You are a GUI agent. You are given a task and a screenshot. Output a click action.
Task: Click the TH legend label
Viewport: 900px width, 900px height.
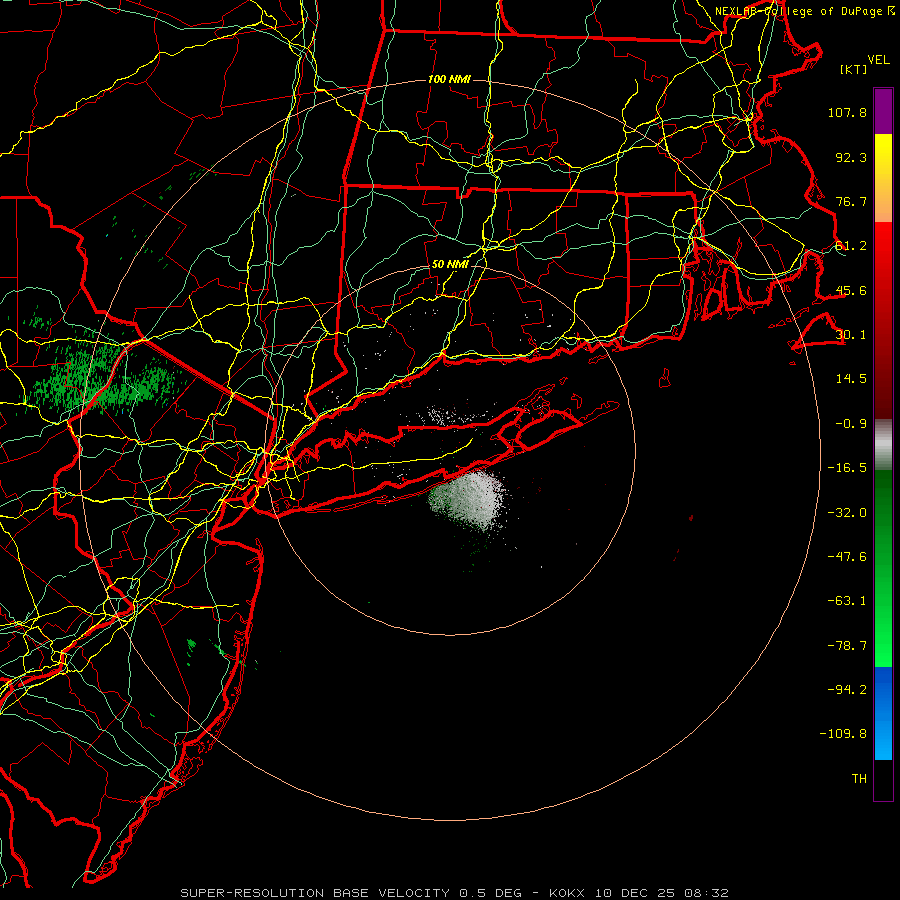(859, 779)
